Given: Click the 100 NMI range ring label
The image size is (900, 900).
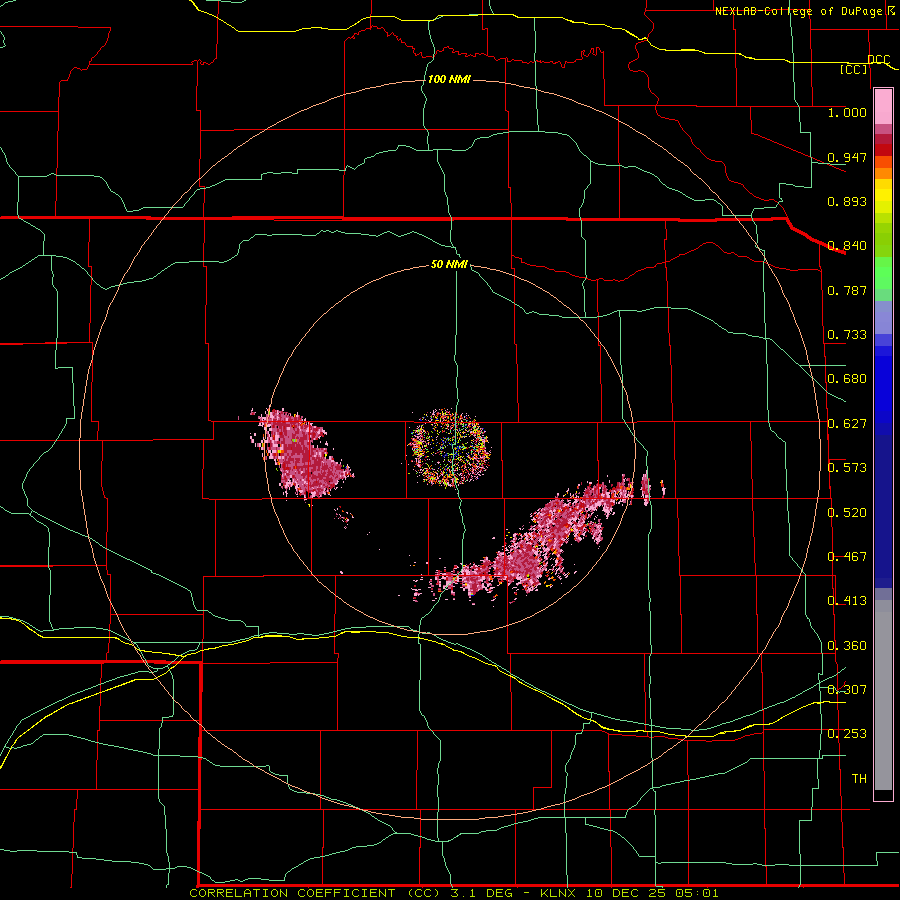Looking at the screenshot, I should (449, 79).
